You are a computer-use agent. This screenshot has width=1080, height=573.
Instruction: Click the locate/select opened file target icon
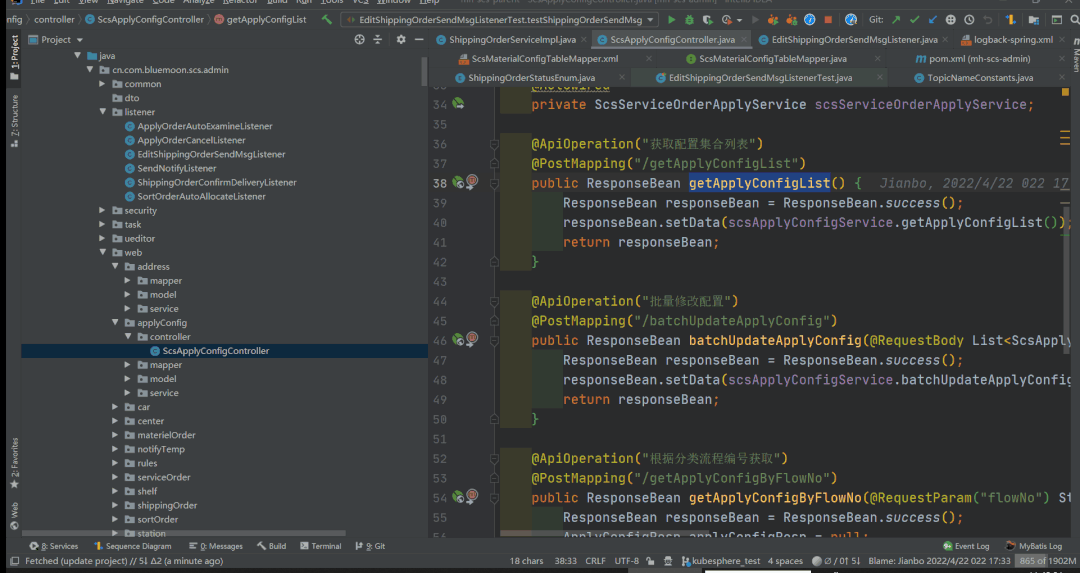360,39
